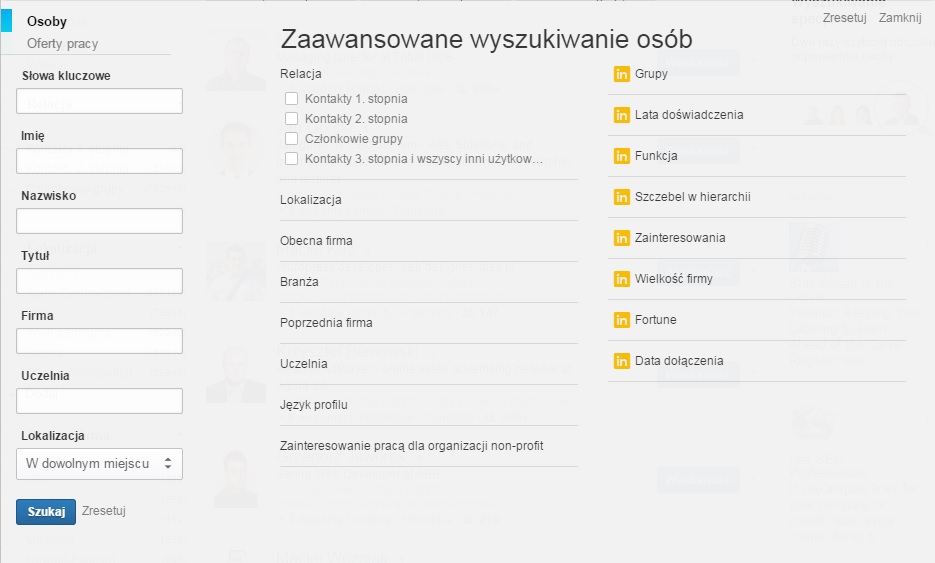
Task: Click the LinkedIn premium icon beside Grupy
Action: tap(621, 74)
